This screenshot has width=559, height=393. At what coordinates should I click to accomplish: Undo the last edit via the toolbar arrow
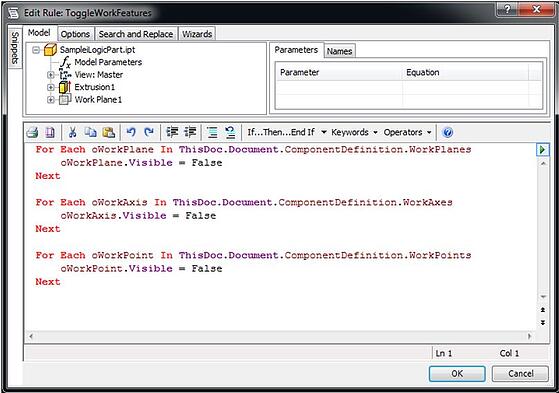point(131,132)
